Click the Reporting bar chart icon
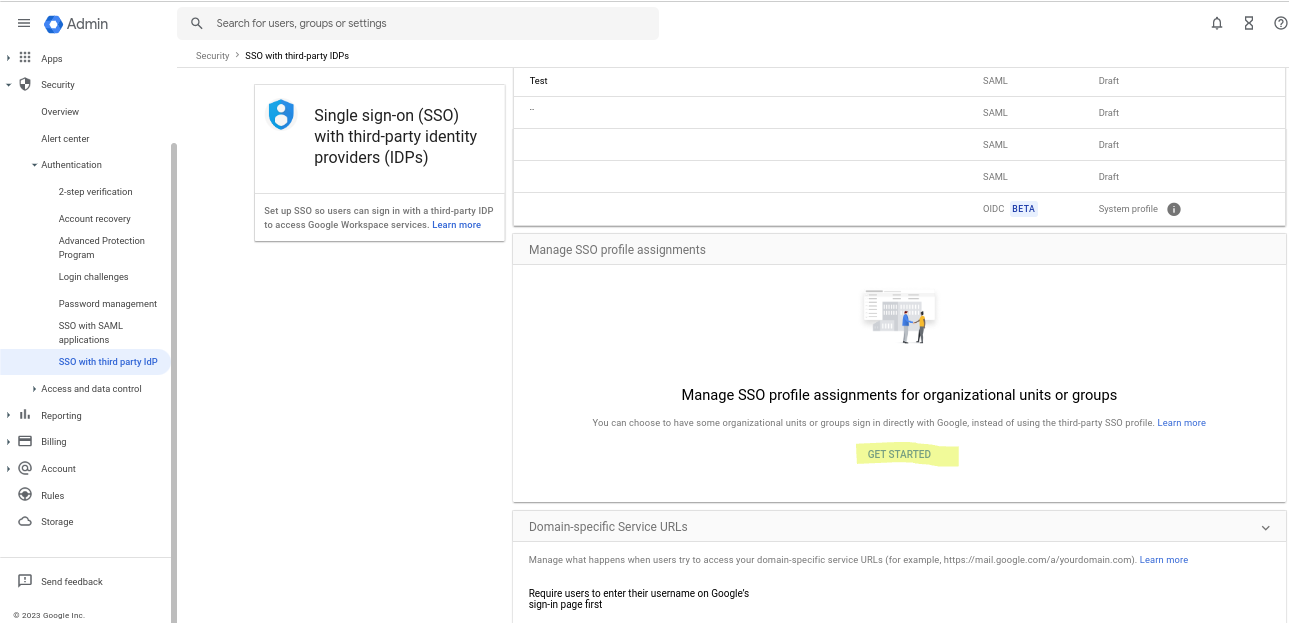The height and width of the screenshot is (623, 1289). click(25, 415)
